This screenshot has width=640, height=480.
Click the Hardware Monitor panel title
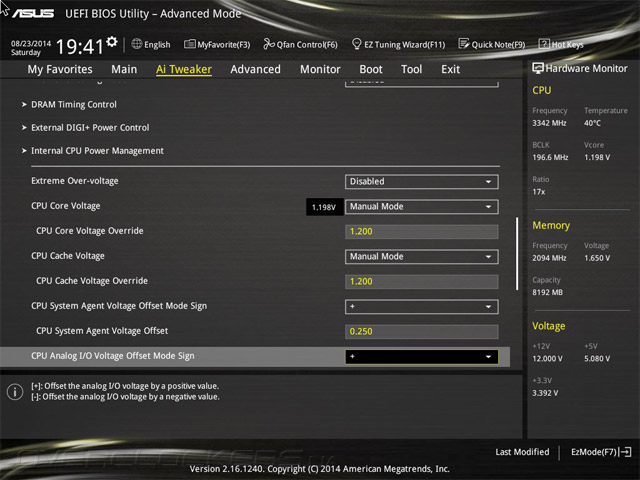click(x=587, y=69)
